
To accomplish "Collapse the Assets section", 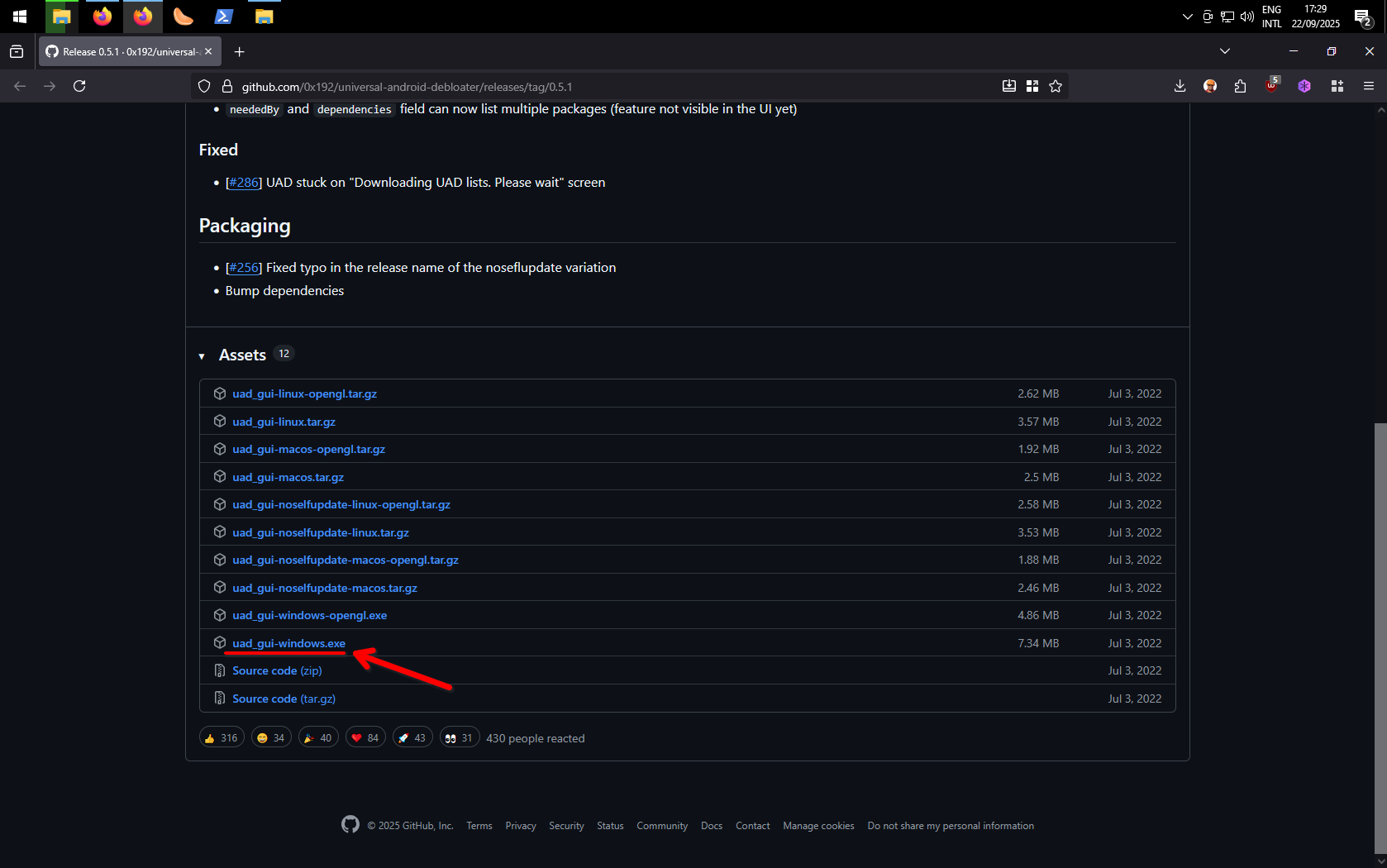I will pyautogui.click(x=202, y=356).
